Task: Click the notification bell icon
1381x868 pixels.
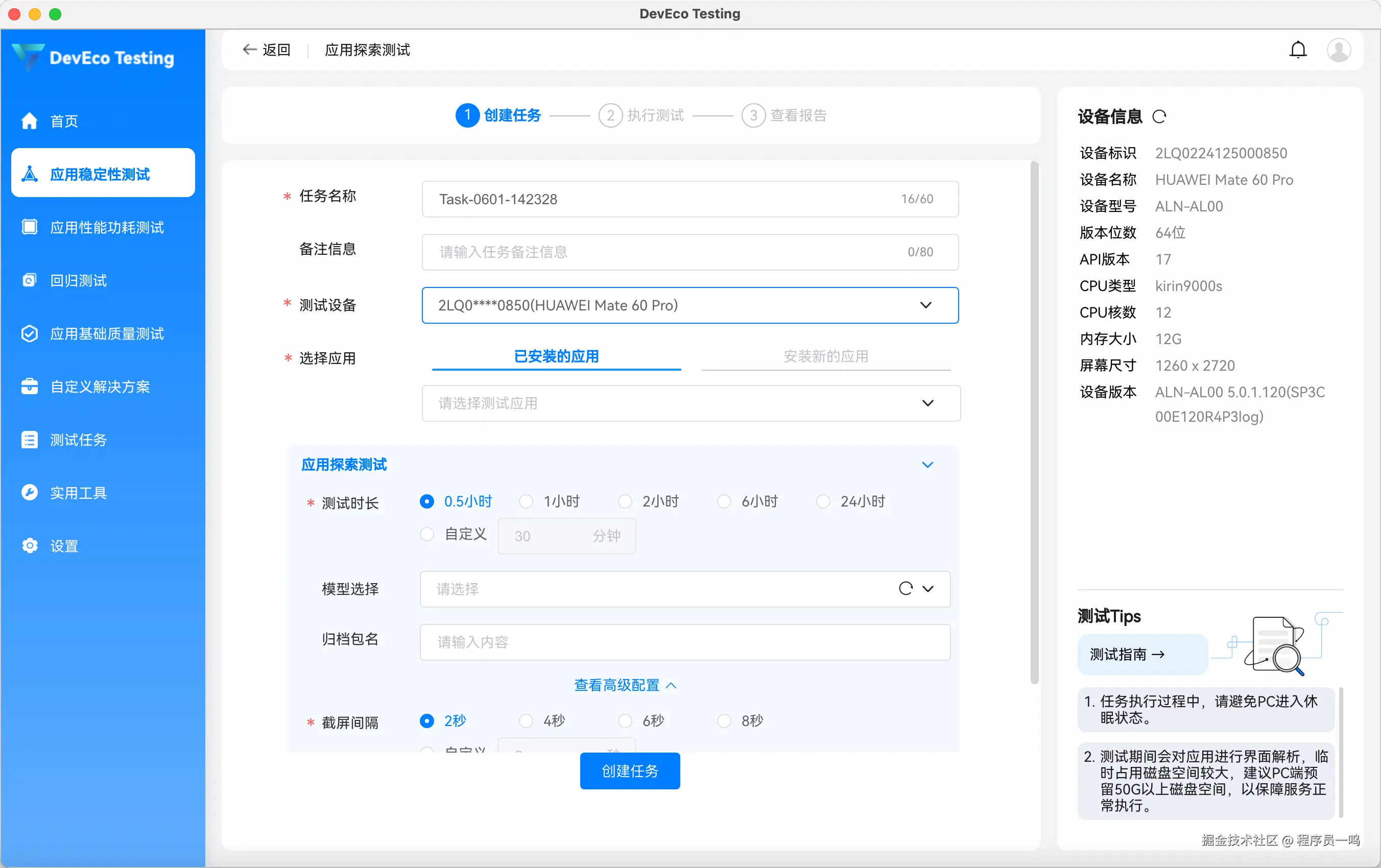Action: (1298, 51)
